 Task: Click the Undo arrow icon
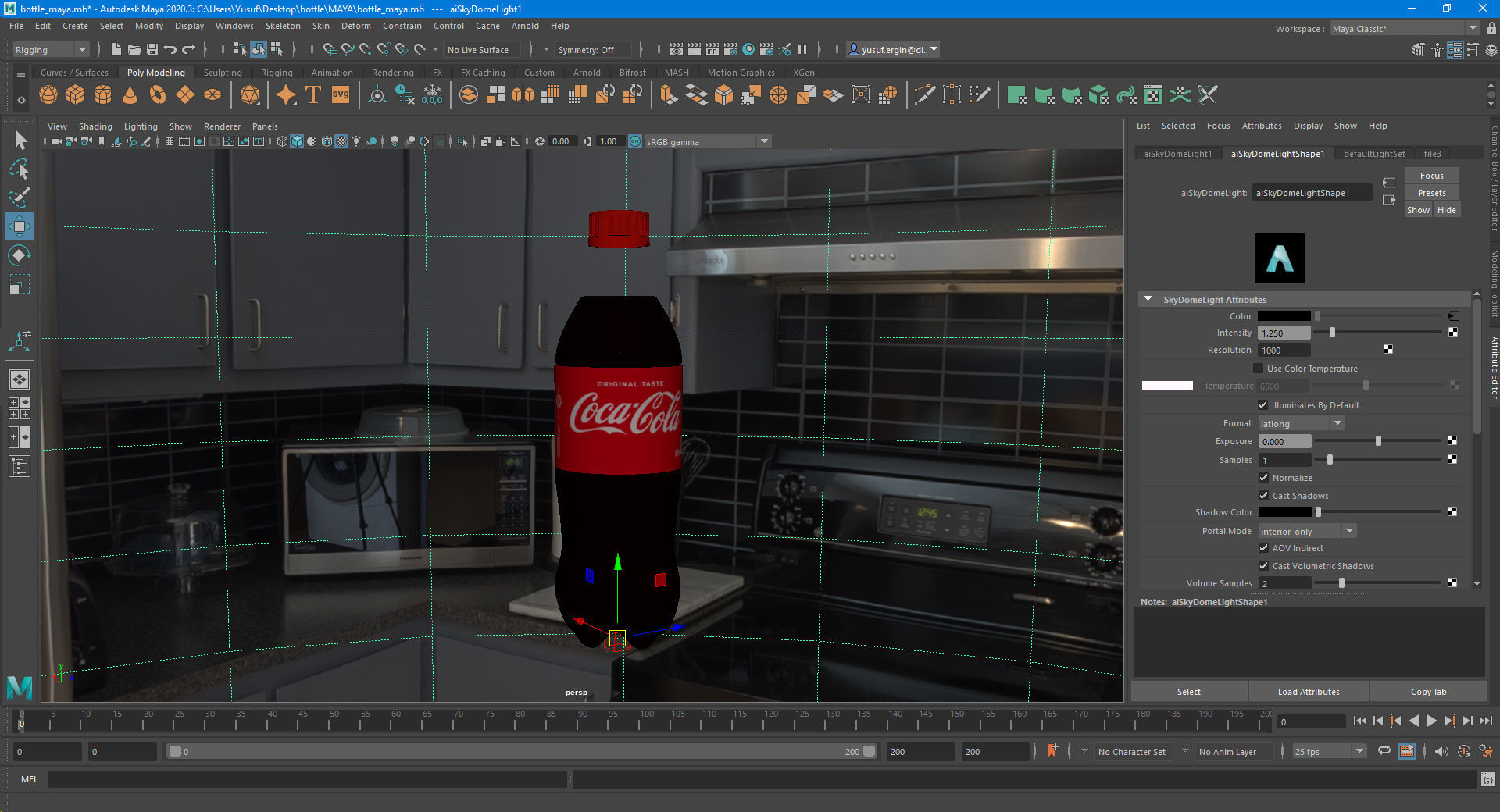pyautogui.click(x=170, y=49)
